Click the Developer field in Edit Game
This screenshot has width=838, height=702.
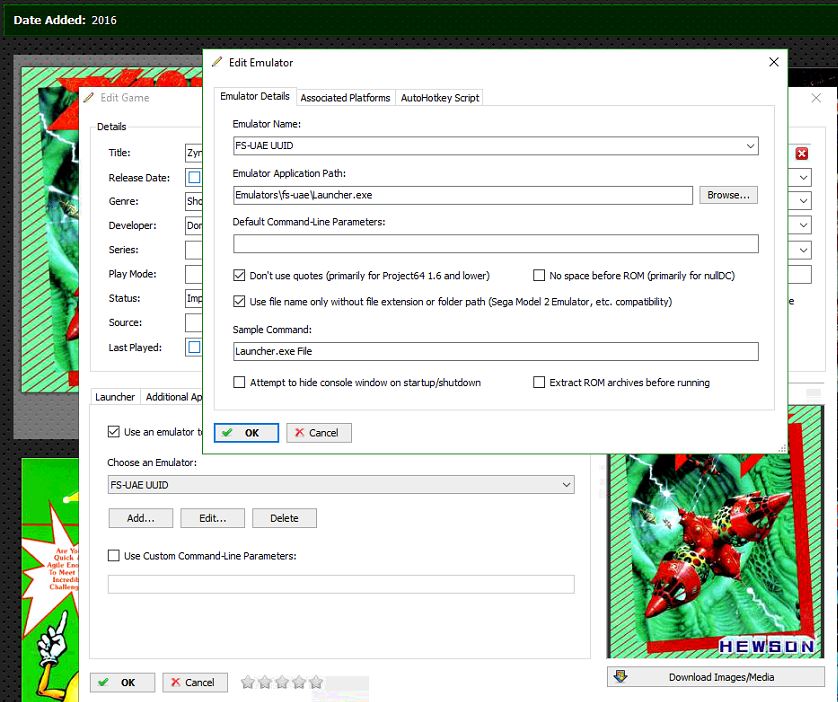194,225
